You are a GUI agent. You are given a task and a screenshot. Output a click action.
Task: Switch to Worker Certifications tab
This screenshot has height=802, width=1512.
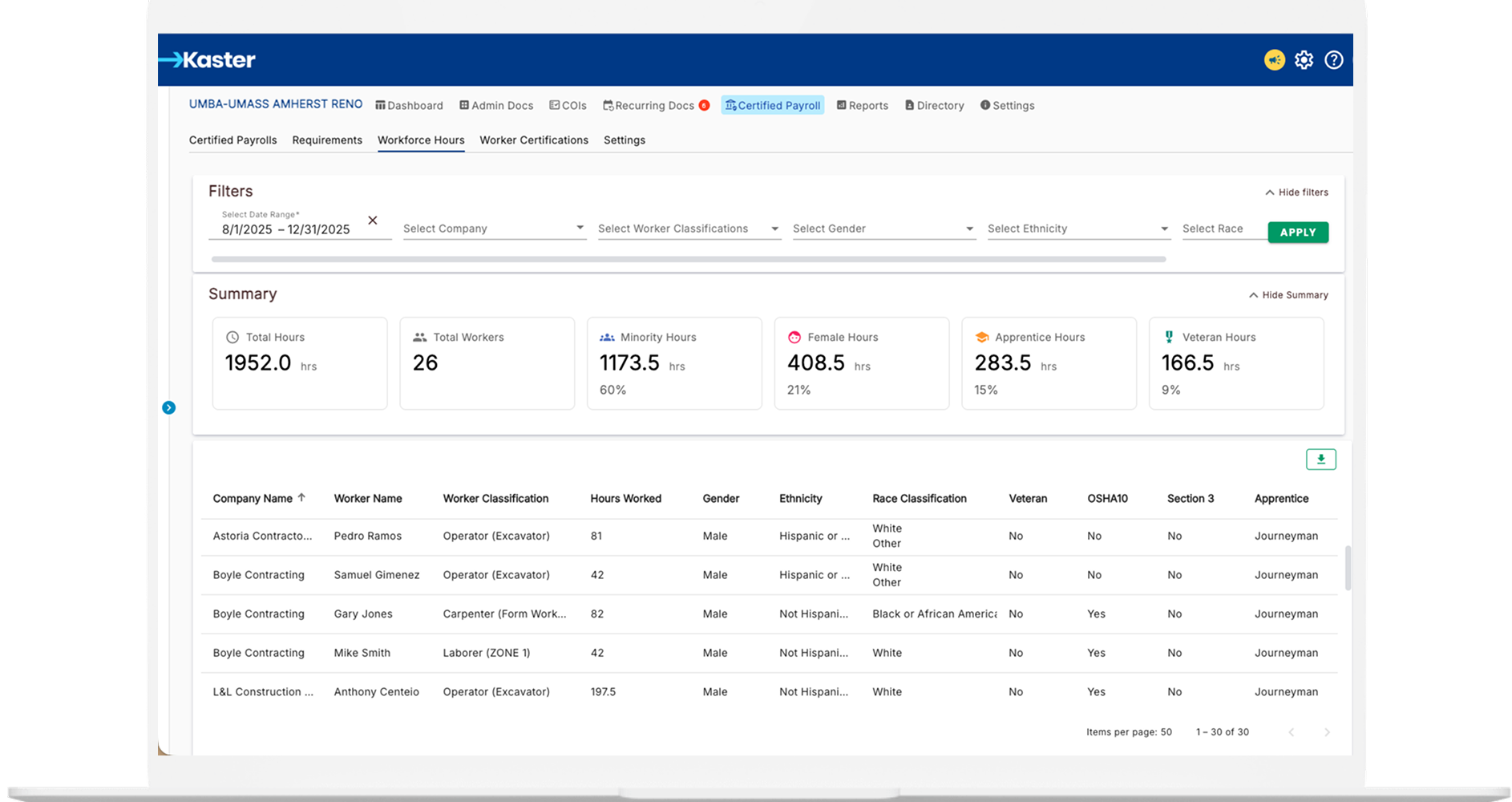point(534,140)
